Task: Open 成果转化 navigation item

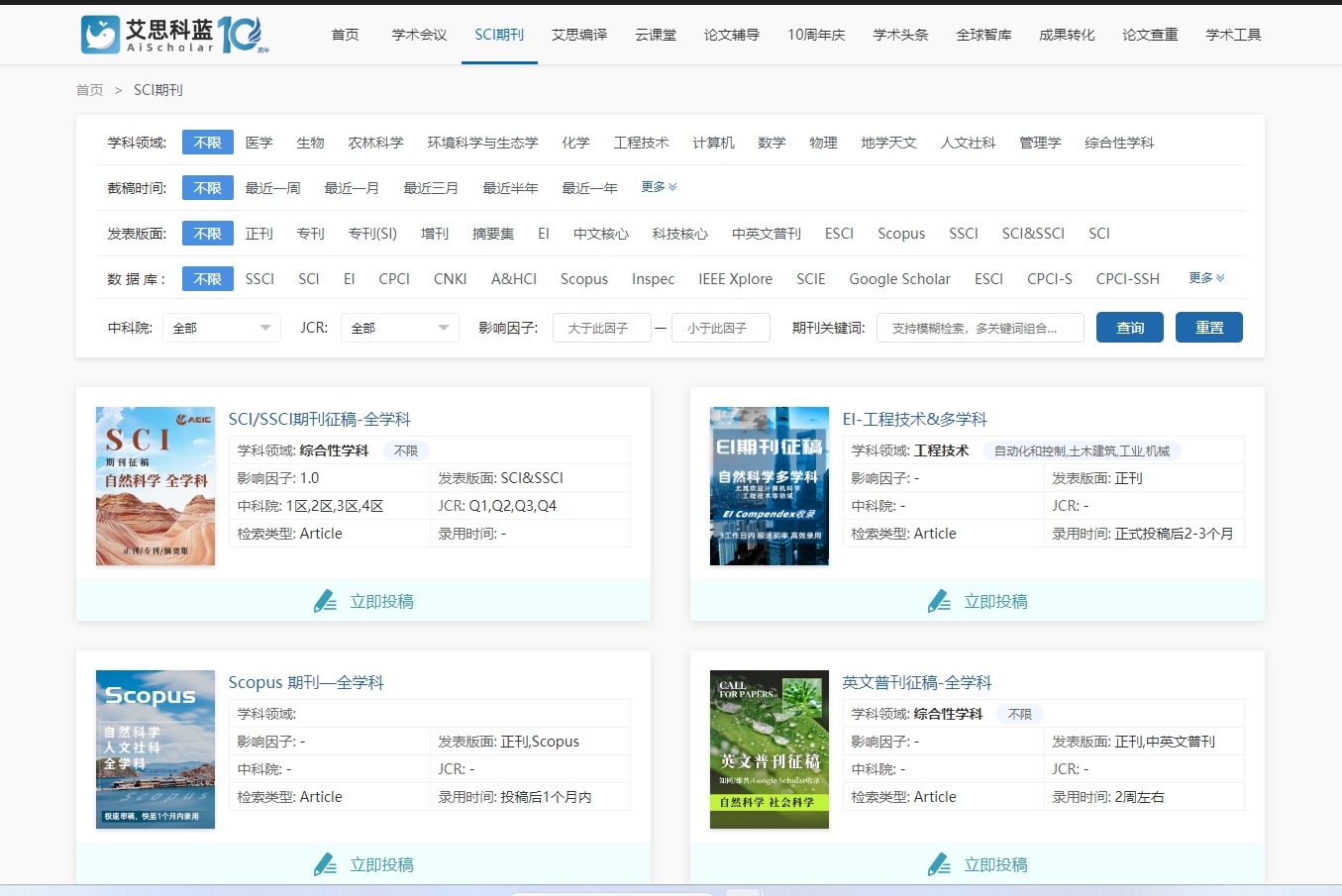Action: tap(1067, 35)
